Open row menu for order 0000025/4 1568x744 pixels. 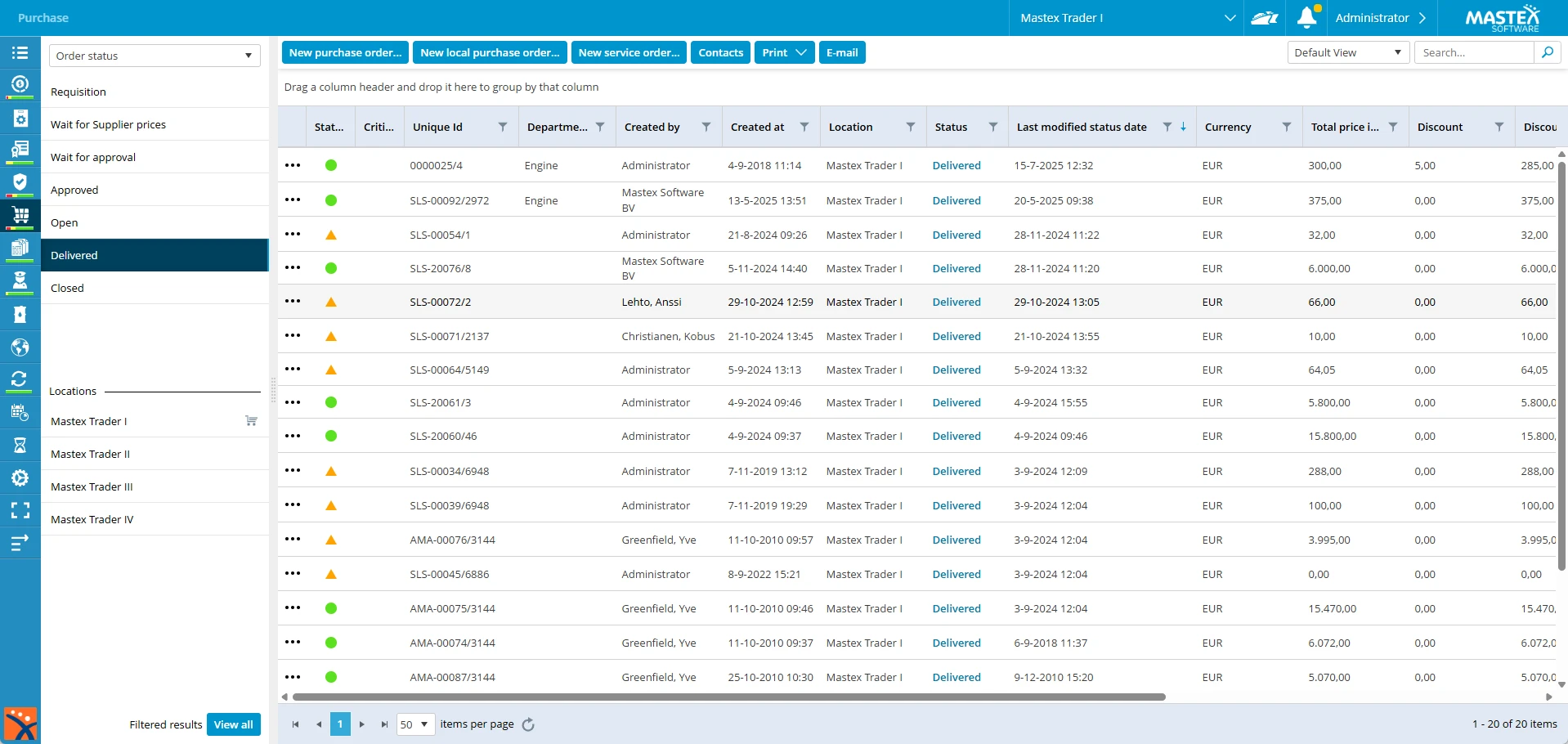click(x=293, y=165)
